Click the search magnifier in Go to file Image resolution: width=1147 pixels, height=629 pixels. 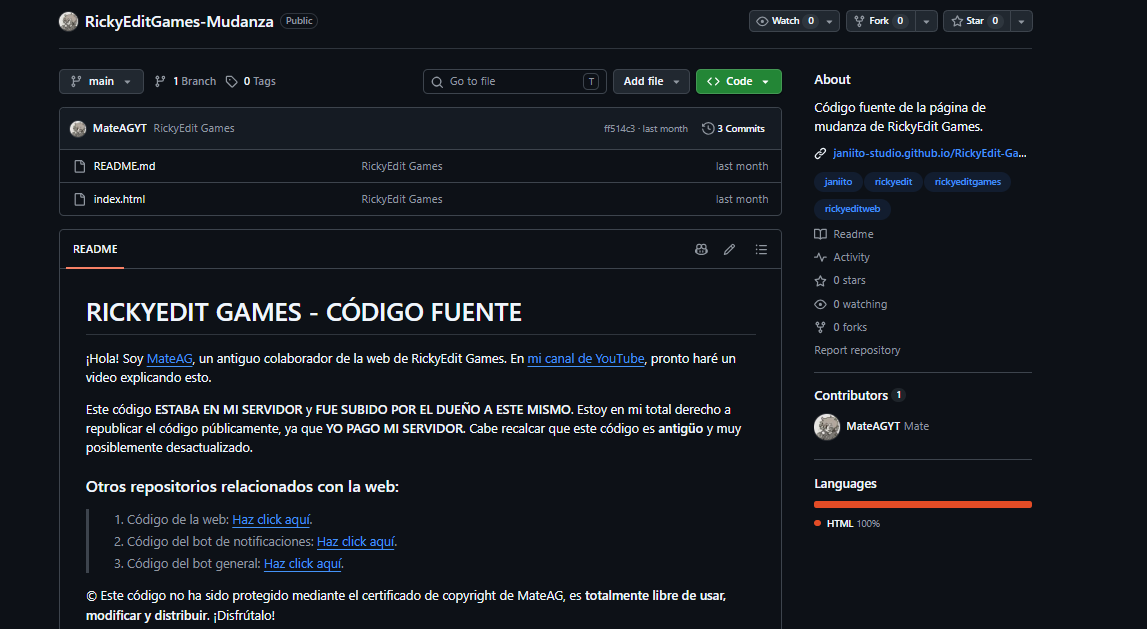coord(437,82)
